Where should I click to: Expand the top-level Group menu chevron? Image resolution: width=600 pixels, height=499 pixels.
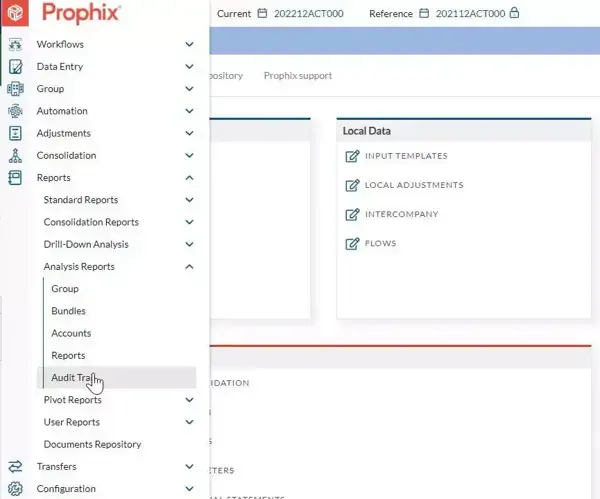click(189, 89)
